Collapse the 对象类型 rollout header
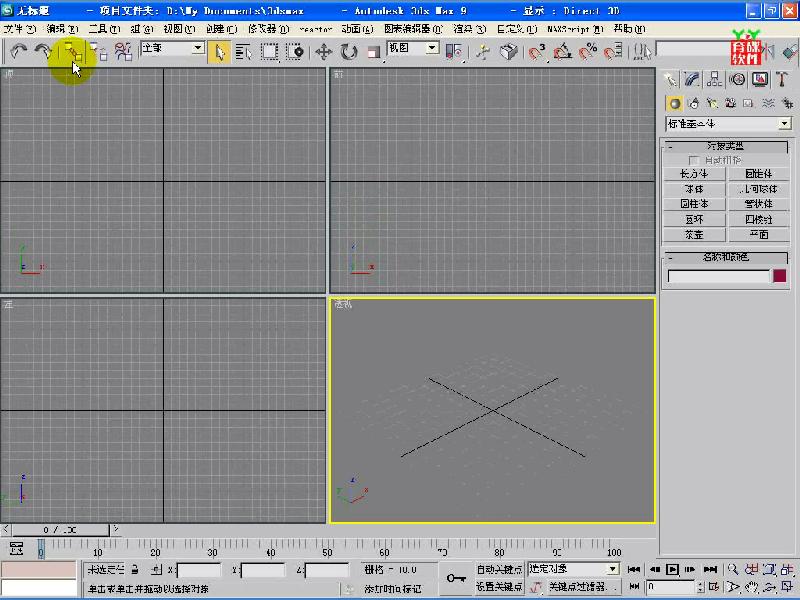This screenshot has height=600, width=800. pos(725,146)
